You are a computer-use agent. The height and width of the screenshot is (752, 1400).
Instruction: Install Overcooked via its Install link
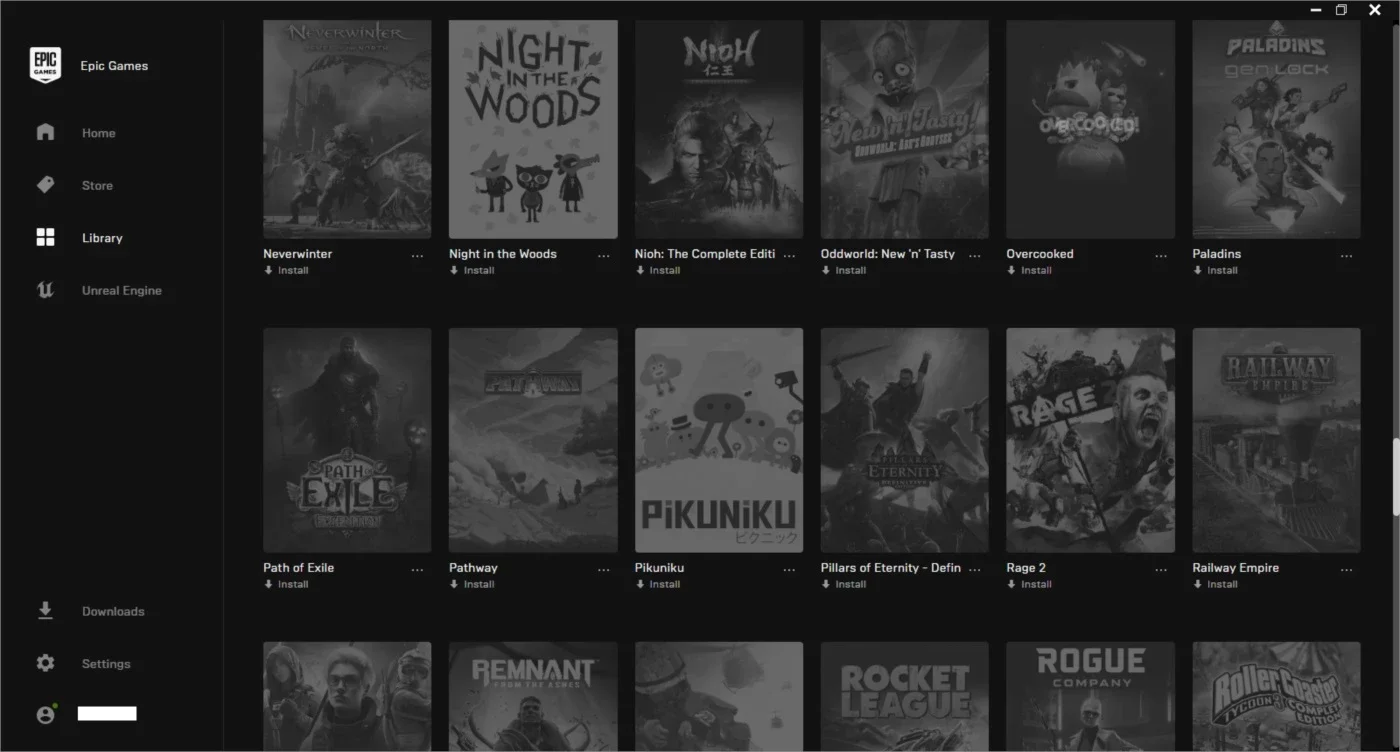(1036, 270)
